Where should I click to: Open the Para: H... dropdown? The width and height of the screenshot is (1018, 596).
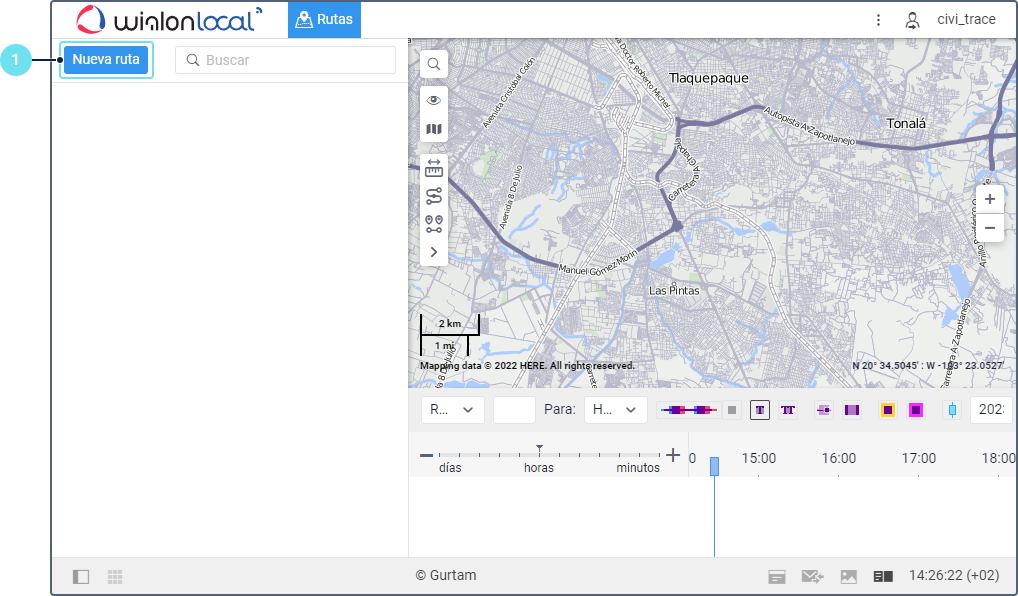point(615,410)
